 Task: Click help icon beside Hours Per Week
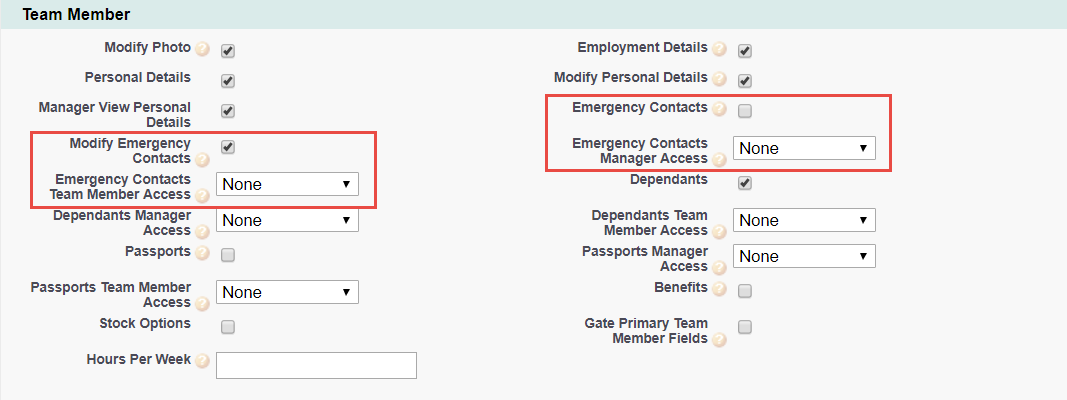[x=202, y=361]
